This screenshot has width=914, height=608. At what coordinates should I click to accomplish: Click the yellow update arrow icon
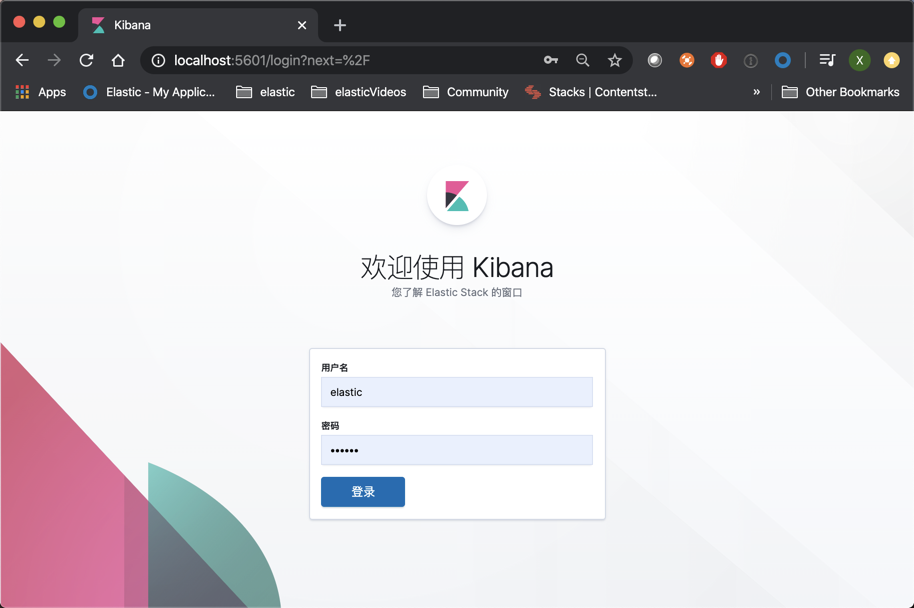click(x=891, y=60)
